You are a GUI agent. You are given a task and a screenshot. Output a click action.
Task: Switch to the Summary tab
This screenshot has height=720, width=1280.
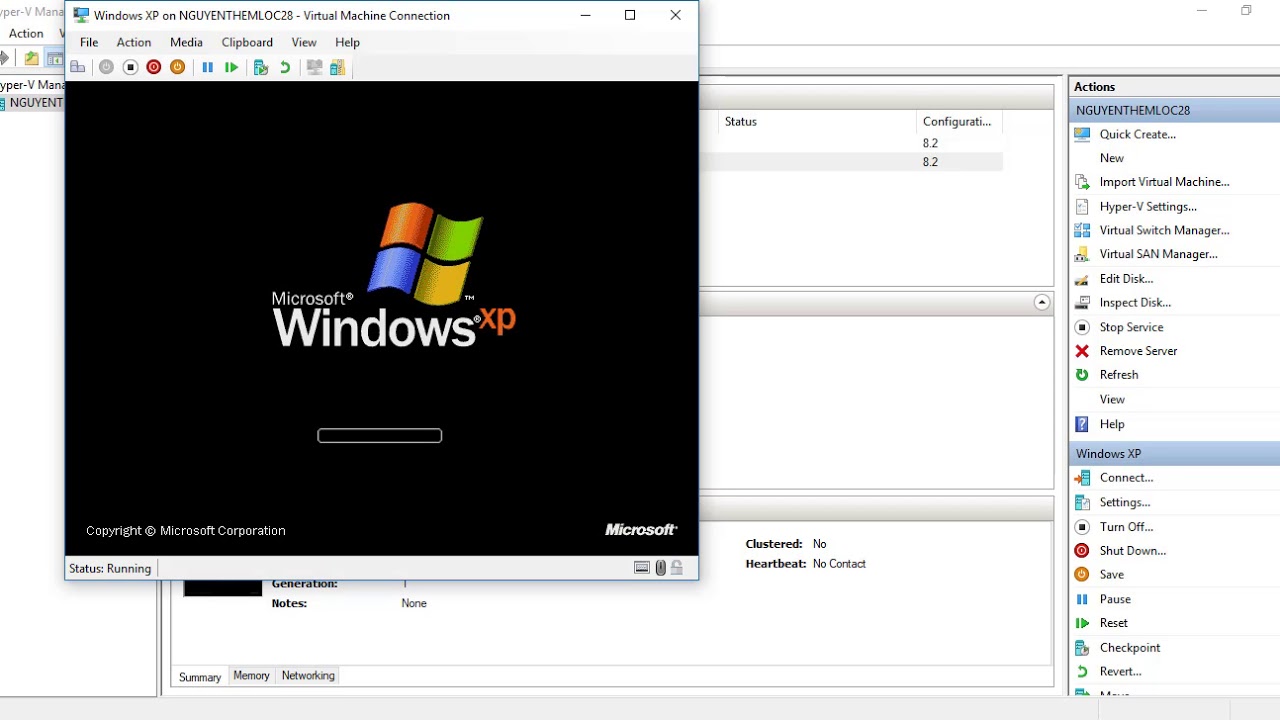[x=200, y=677]
